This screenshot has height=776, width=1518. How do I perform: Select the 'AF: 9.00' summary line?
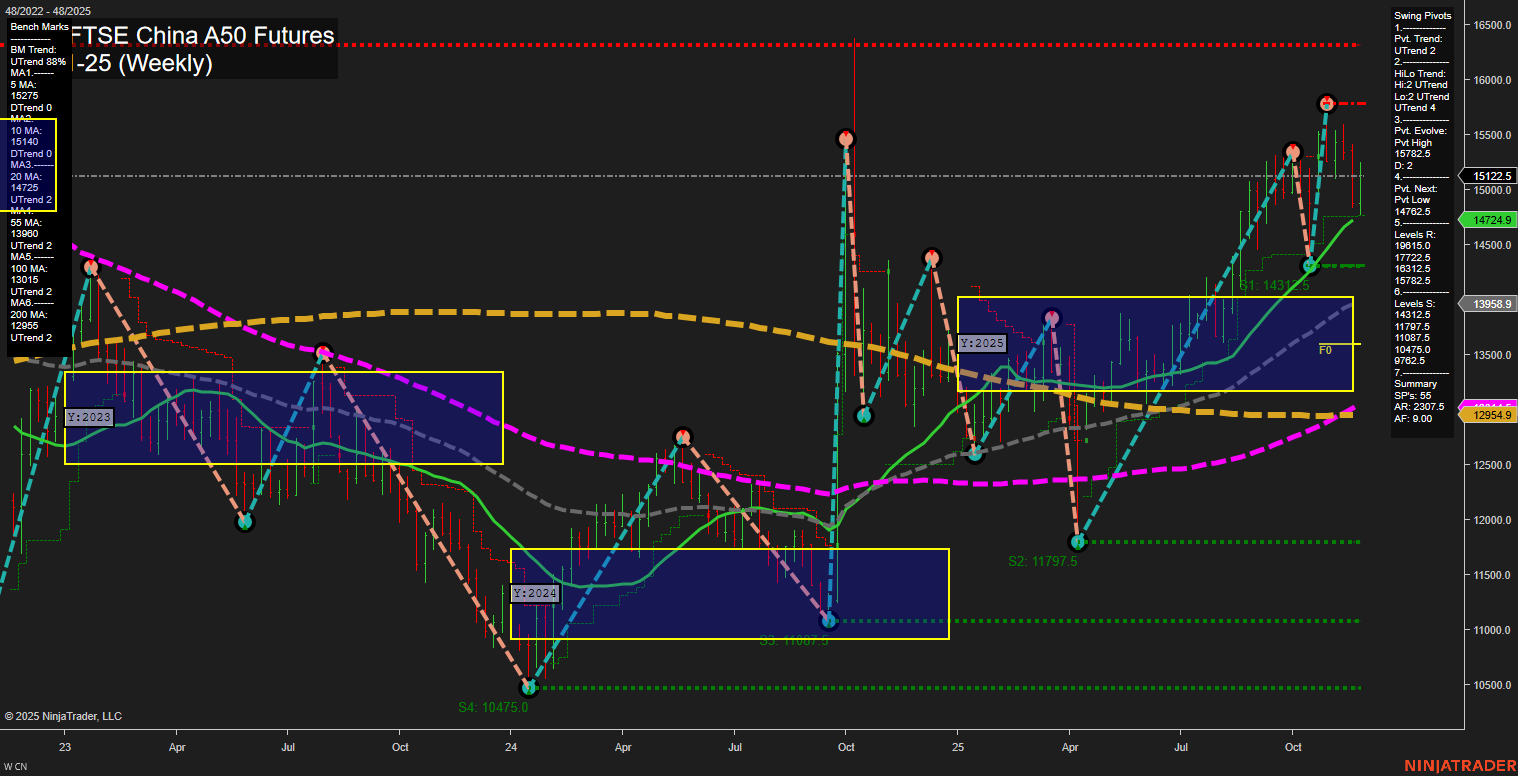click(x=1411, y=419)
